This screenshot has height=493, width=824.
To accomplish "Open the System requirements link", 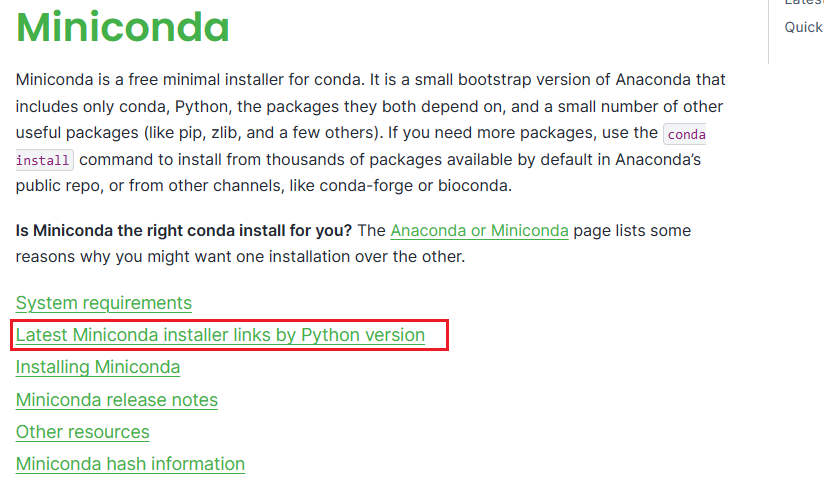I will point(104,303).
